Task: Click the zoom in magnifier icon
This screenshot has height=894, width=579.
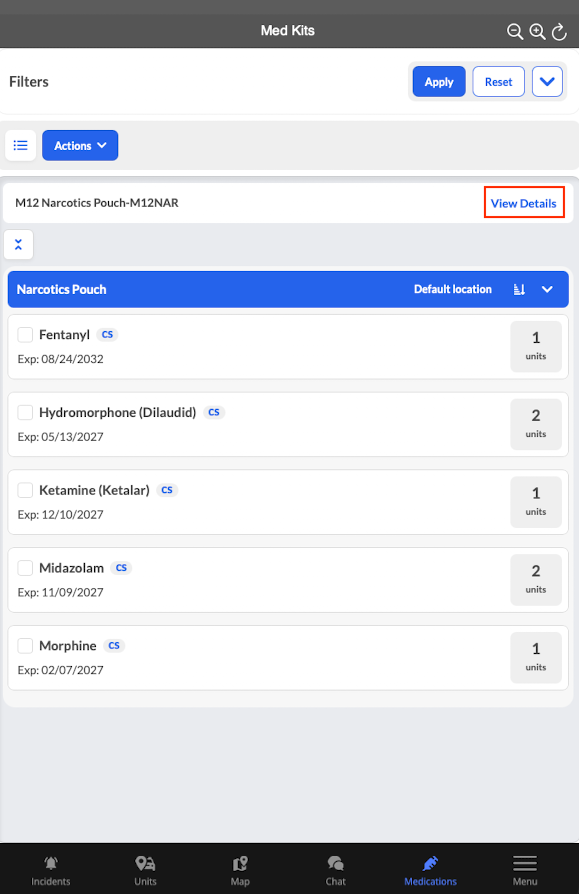Action: [537, 31]
